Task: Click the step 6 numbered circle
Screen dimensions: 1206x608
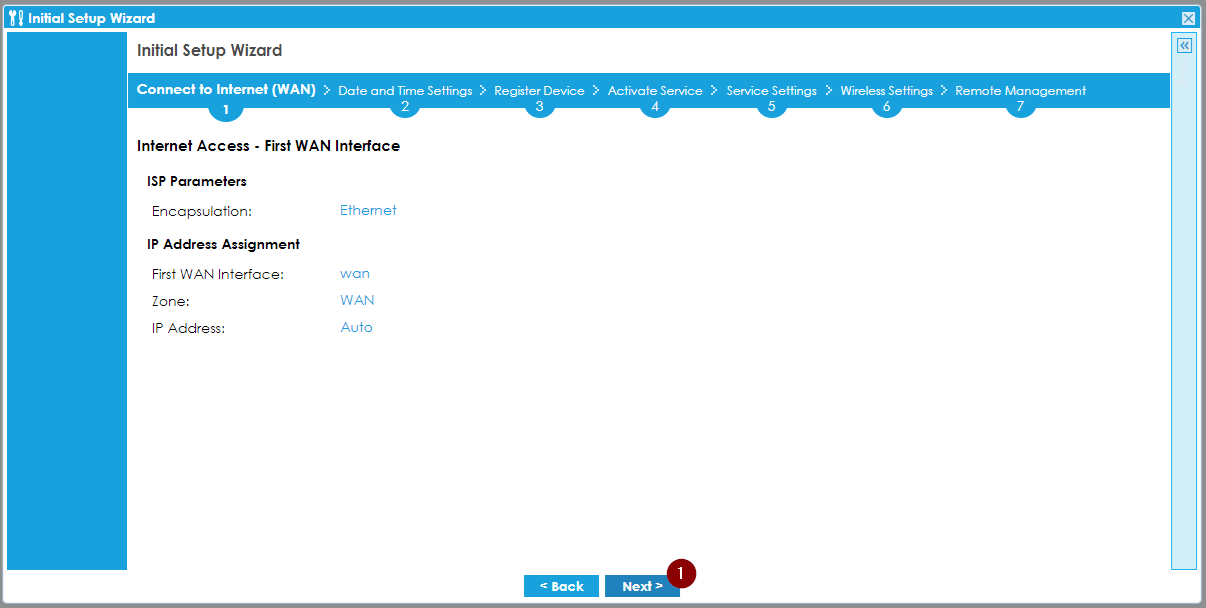Action: click(x=886, y=107)
